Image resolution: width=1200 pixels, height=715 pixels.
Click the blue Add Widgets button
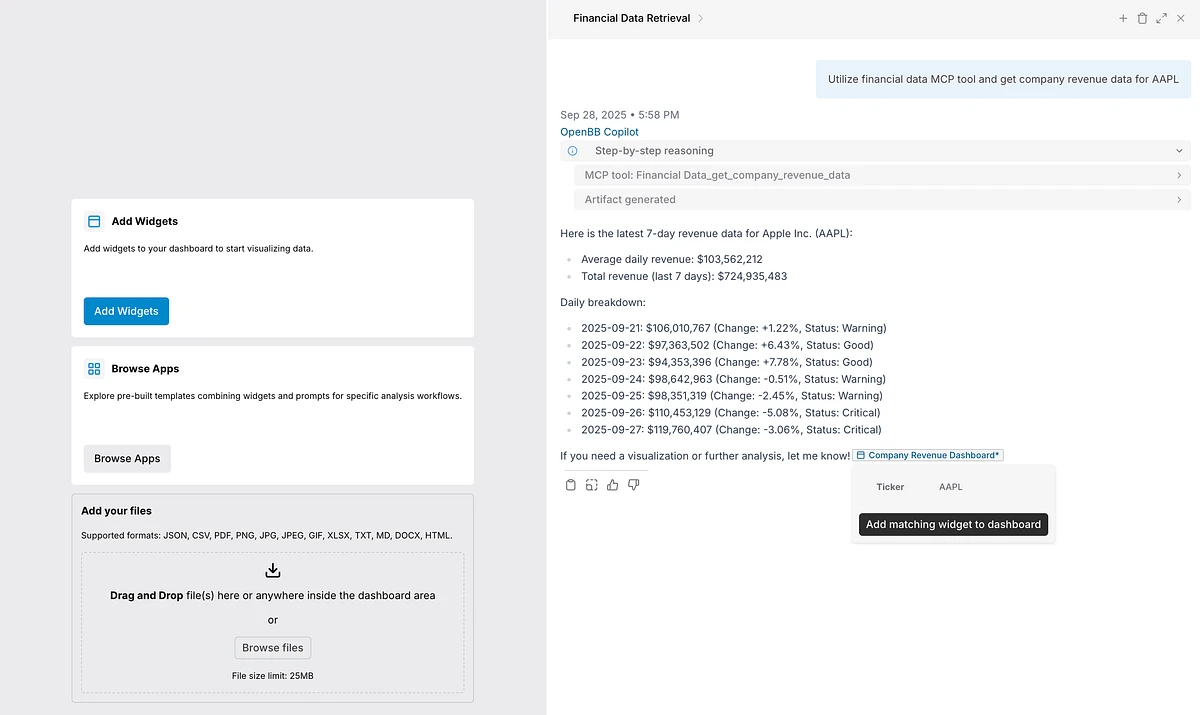(x=126, y=311)
